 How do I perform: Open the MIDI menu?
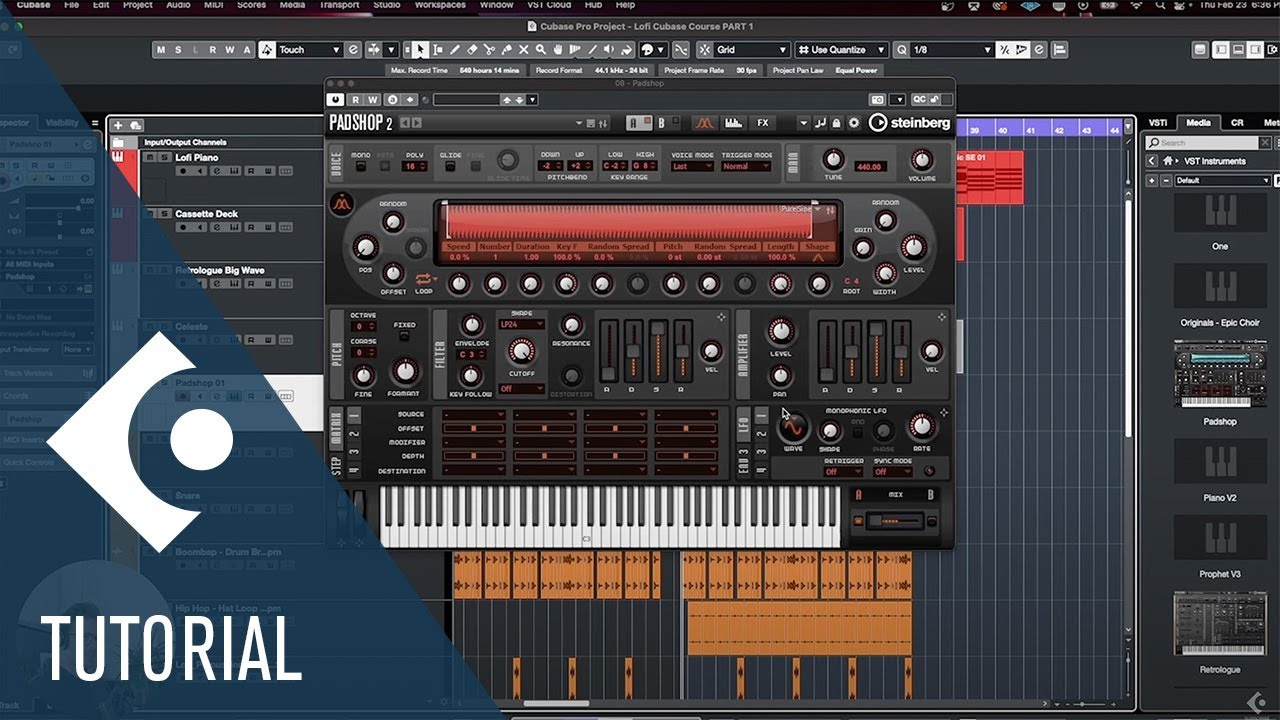click(x=213, y=5)
